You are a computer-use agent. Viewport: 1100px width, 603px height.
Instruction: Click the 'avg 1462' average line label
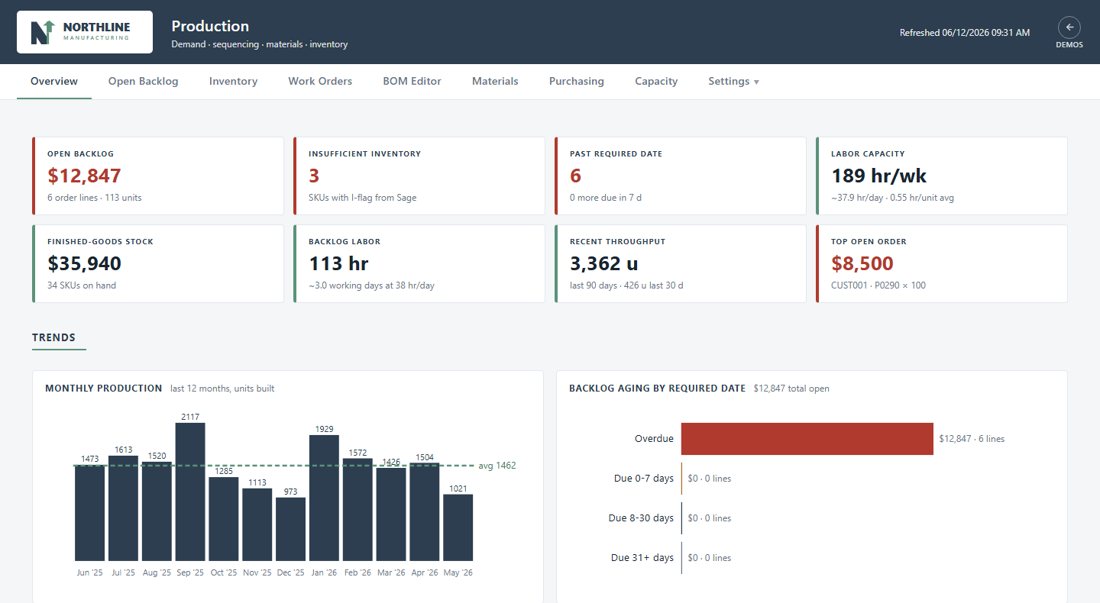point(497,466)
